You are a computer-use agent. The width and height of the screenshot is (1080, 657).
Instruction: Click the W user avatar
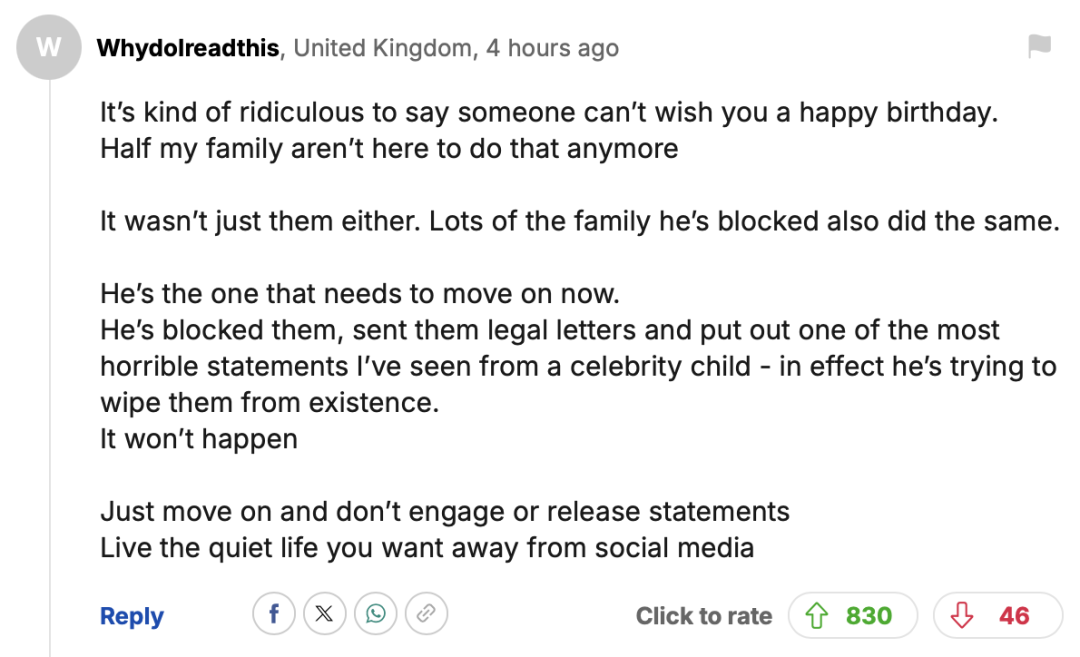point(49,48)
